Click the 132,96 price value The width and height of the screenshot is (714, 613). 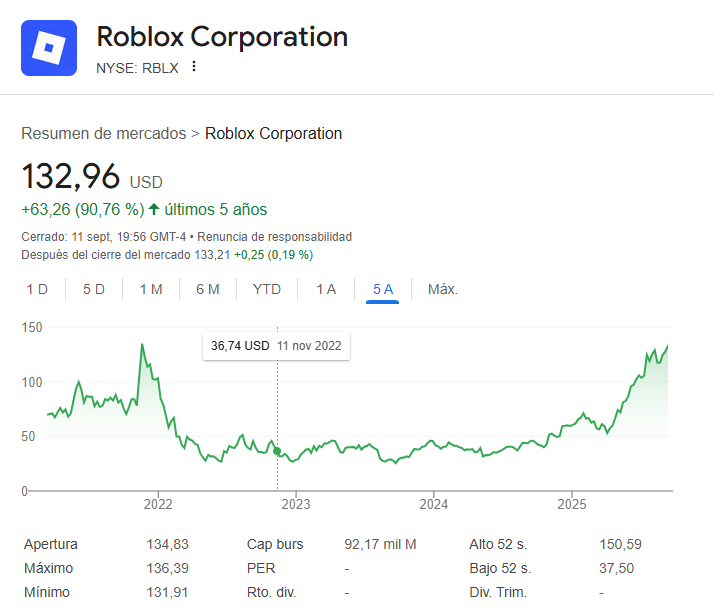pos(71,176)
